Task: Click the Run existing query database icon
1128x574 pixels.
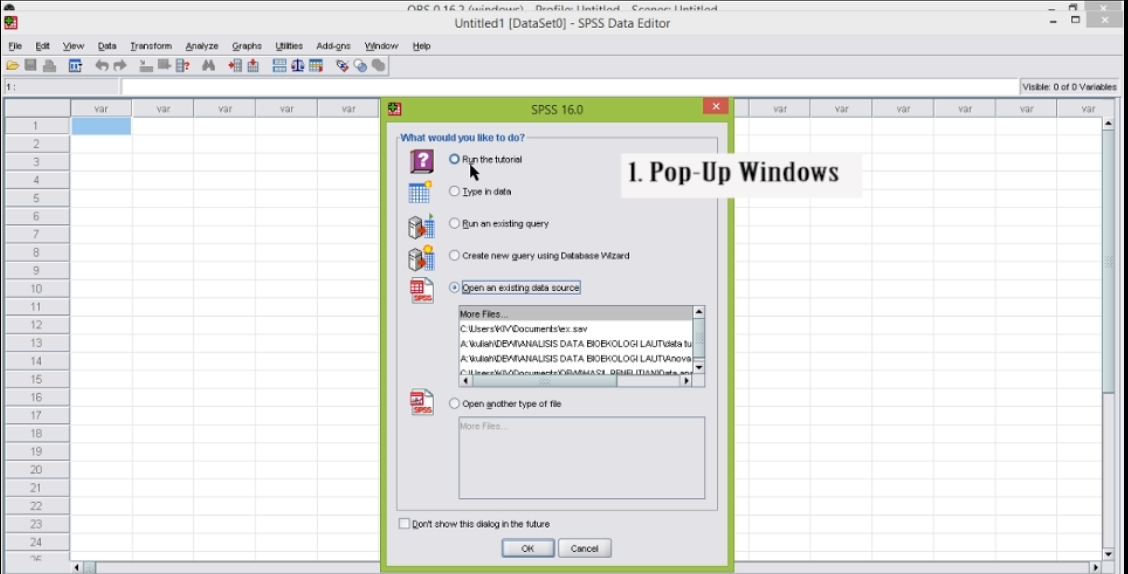Action: tap(422, 226)
